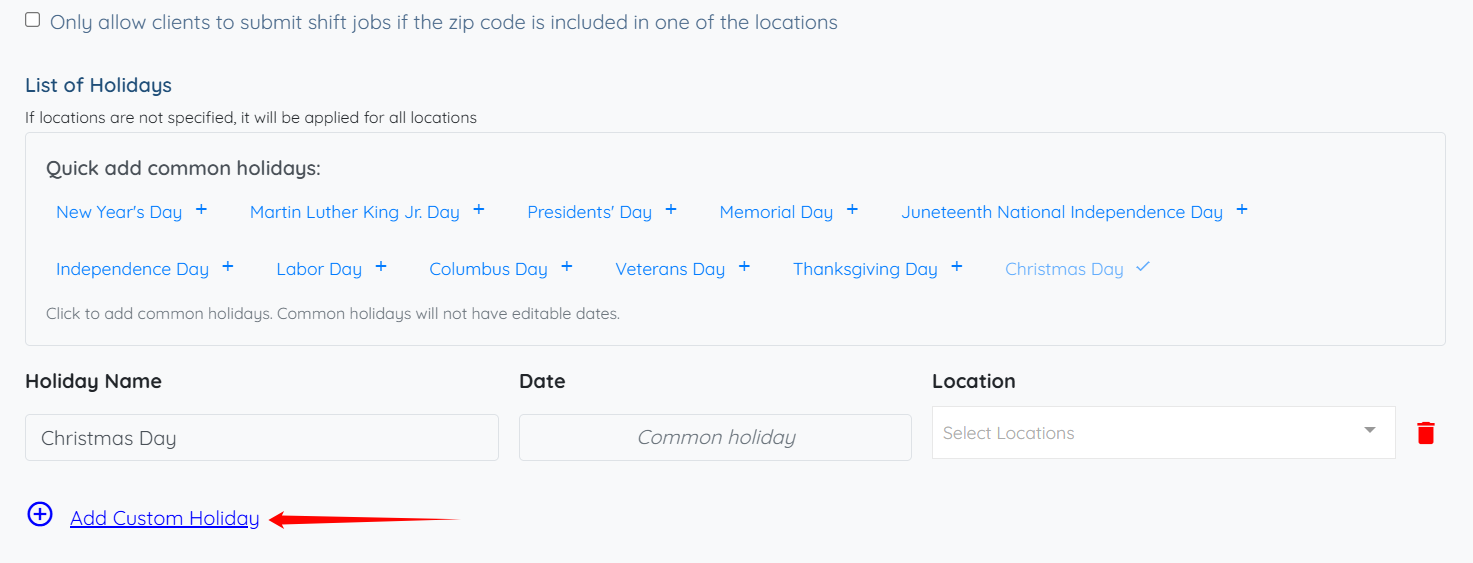Click Add Custom Holiday link
1473x563 pixels.
point(165,518)
